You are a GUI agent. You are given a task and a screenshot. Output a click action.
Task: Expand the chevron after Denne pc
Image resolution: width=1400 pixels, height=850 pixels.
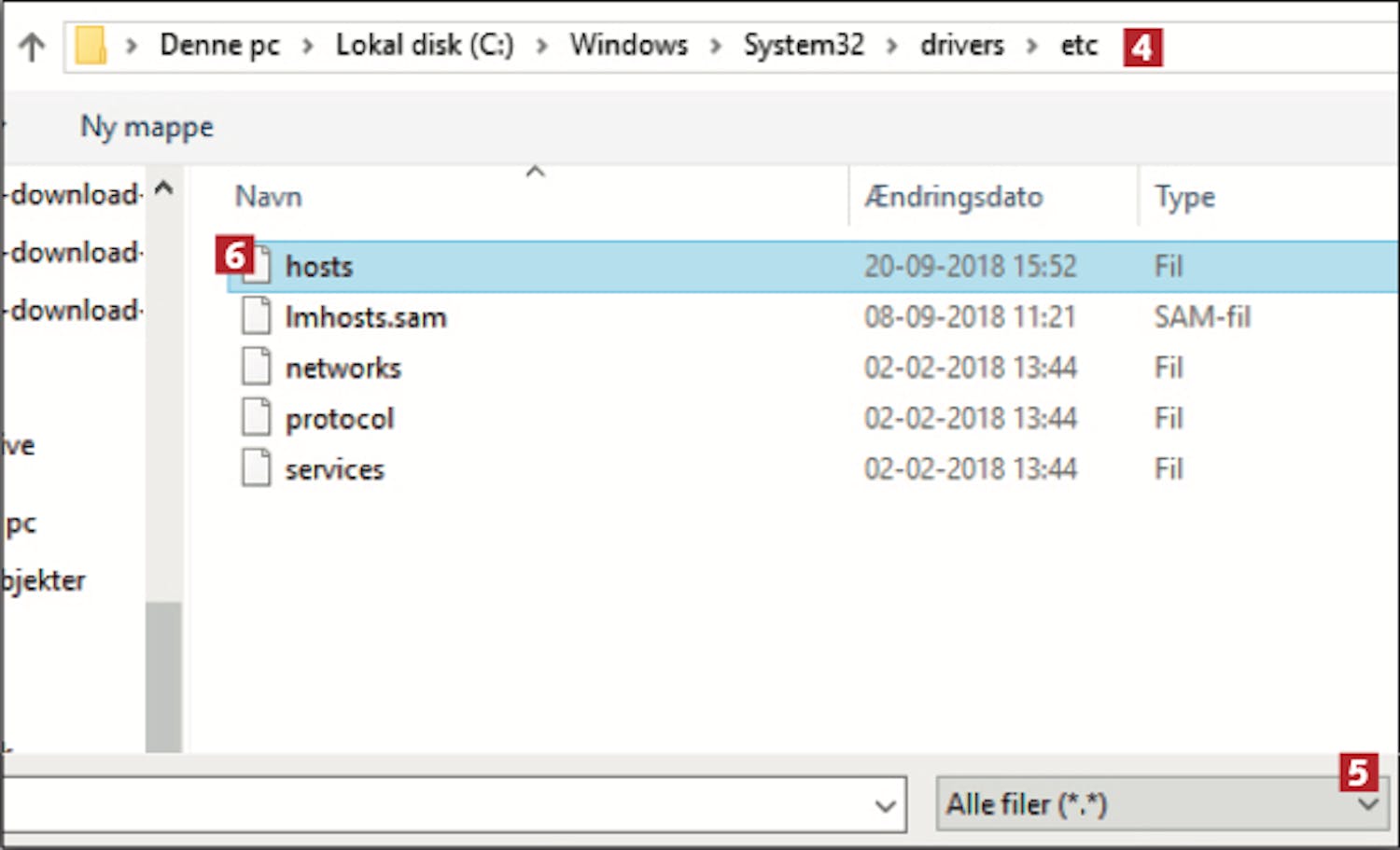tap(308, 46)
